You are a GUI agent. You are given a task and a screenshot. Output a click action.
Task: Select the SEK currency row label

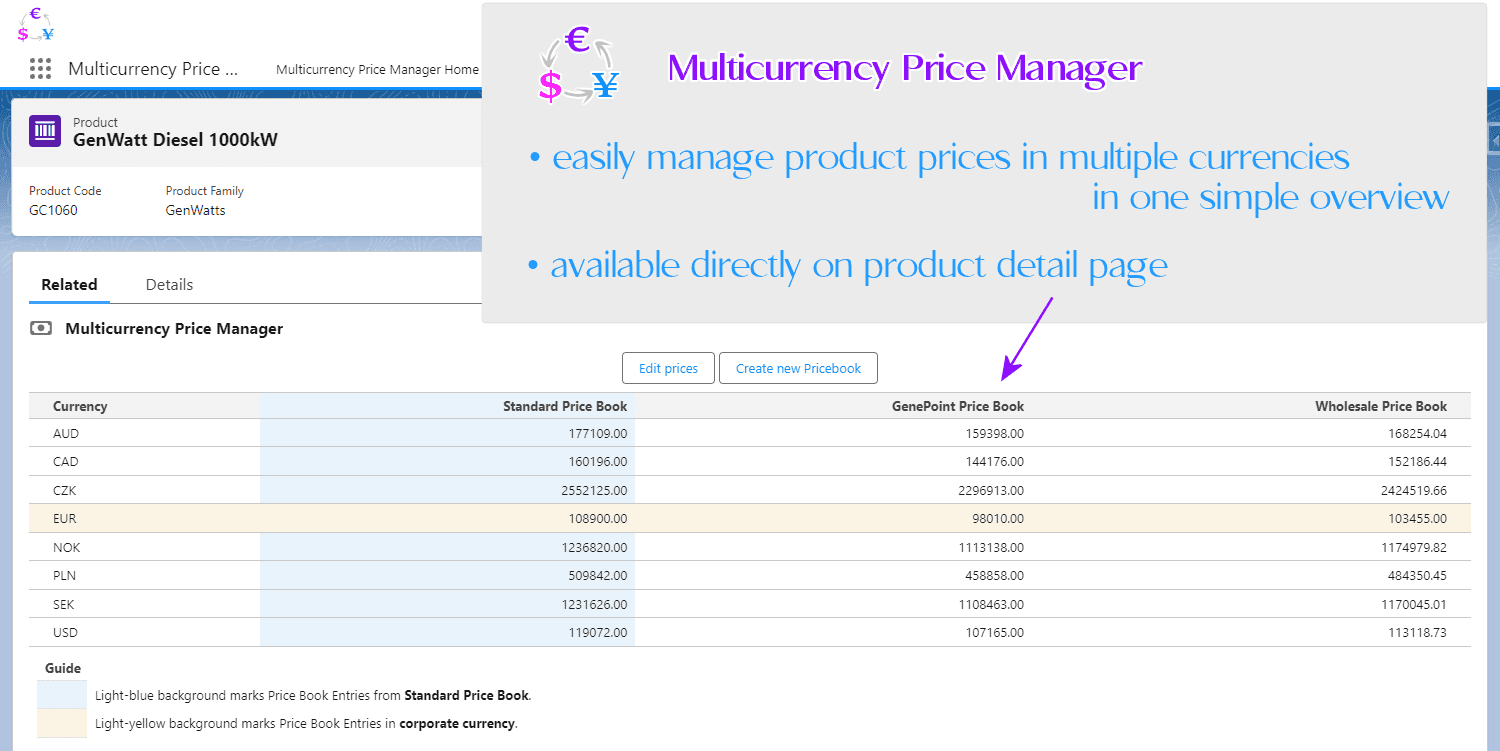(x=64, y=605)
